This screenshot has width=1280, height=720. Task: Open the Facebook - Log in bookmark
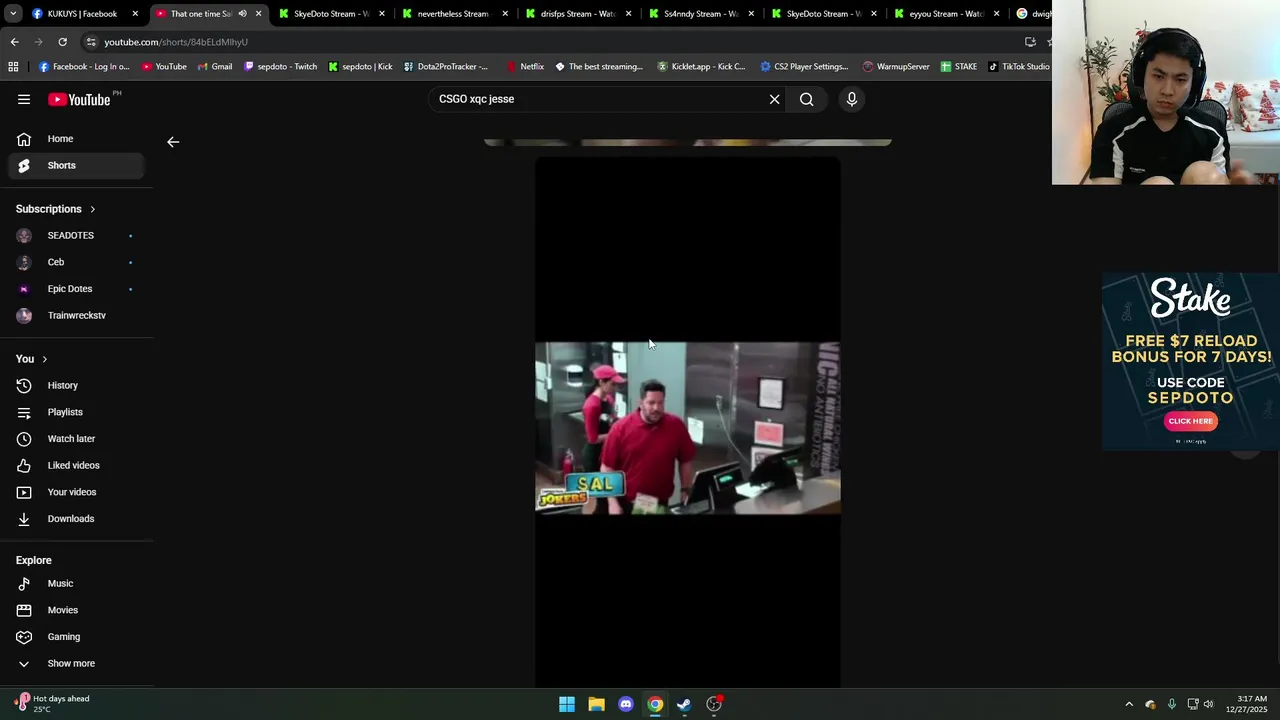tap(84, 67)
